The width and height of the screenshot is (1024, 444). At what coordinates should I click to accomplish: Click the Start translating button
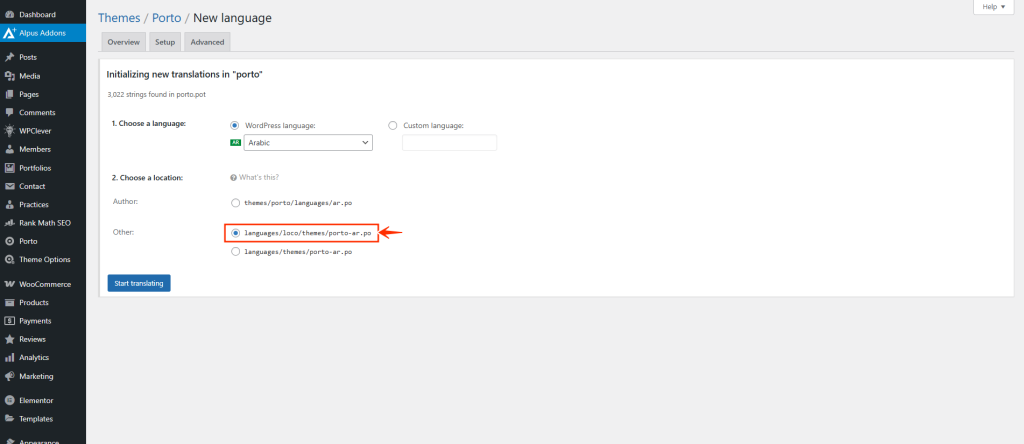[139, 283]
